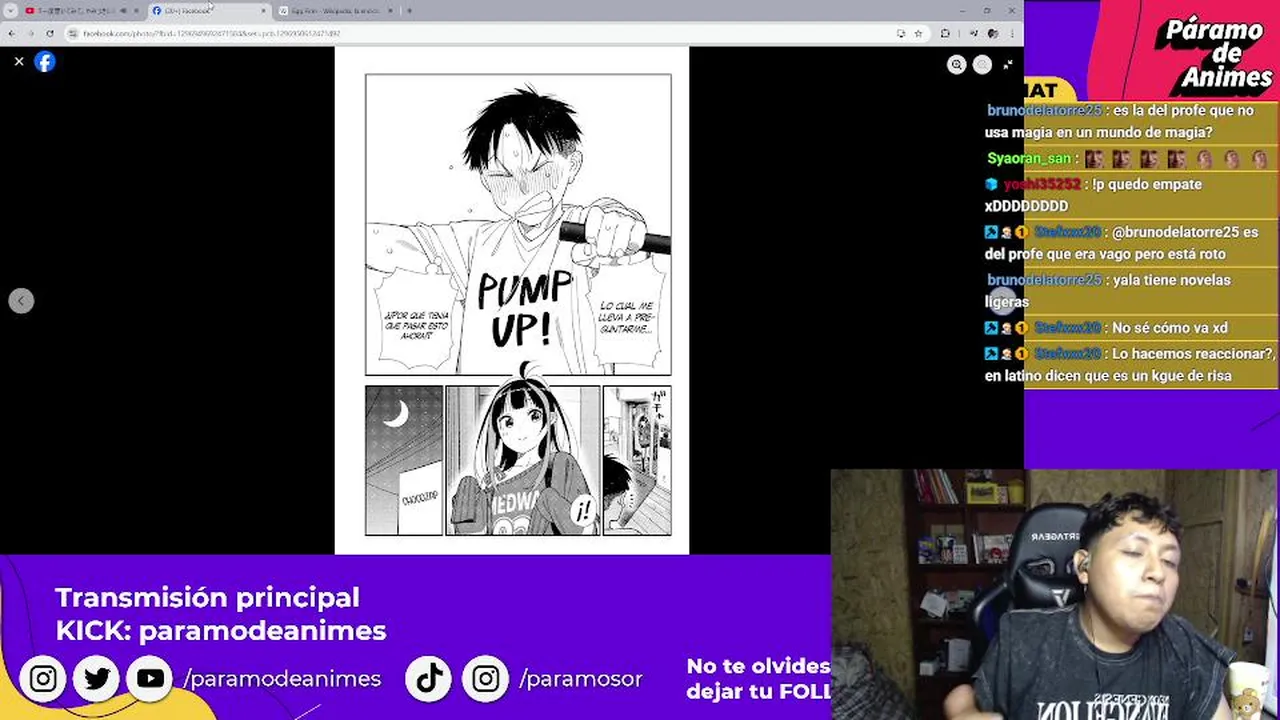Bookmark this page with the star icon
This screenshot has width=1280, height=720.
tap(918, 33)
